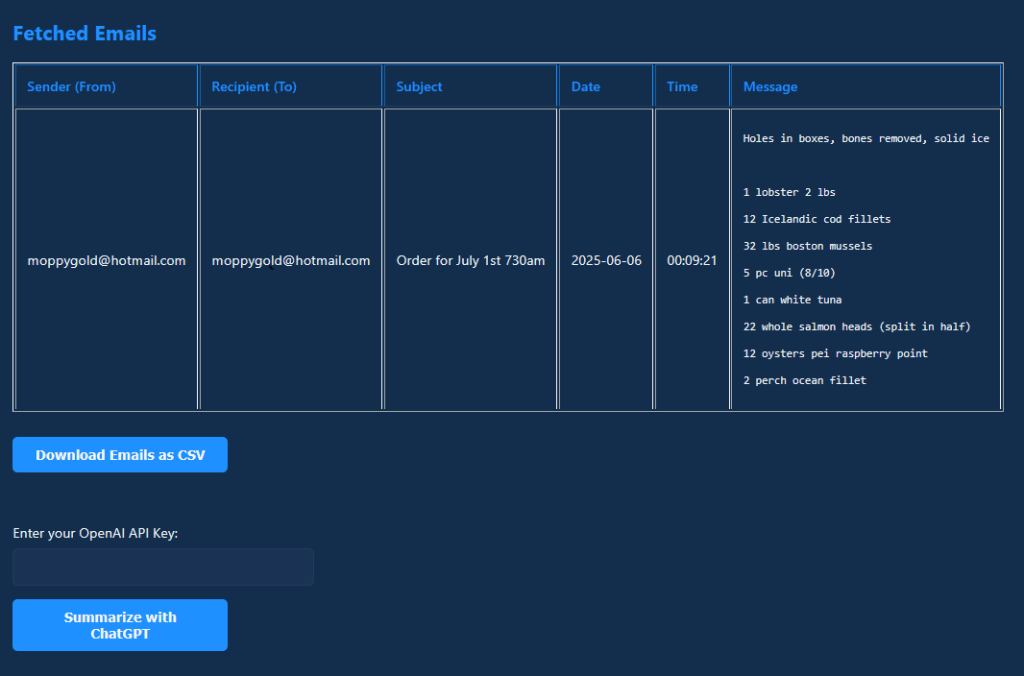Screen dimensions: 1024x676
Task: Select the '12 oysters pei raspberry point' line
Action: [835, 354]
